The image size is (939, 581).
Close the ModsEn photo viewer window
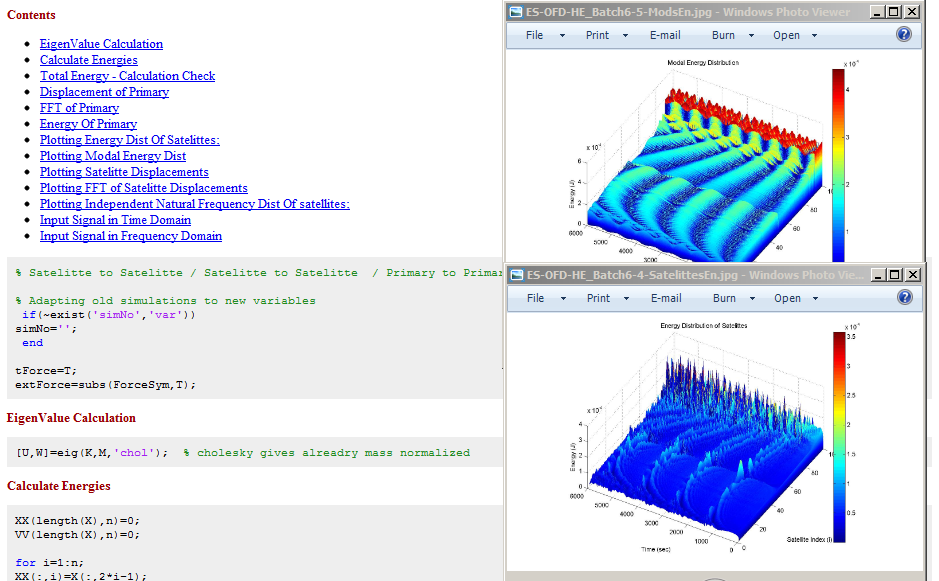point(912,12)
